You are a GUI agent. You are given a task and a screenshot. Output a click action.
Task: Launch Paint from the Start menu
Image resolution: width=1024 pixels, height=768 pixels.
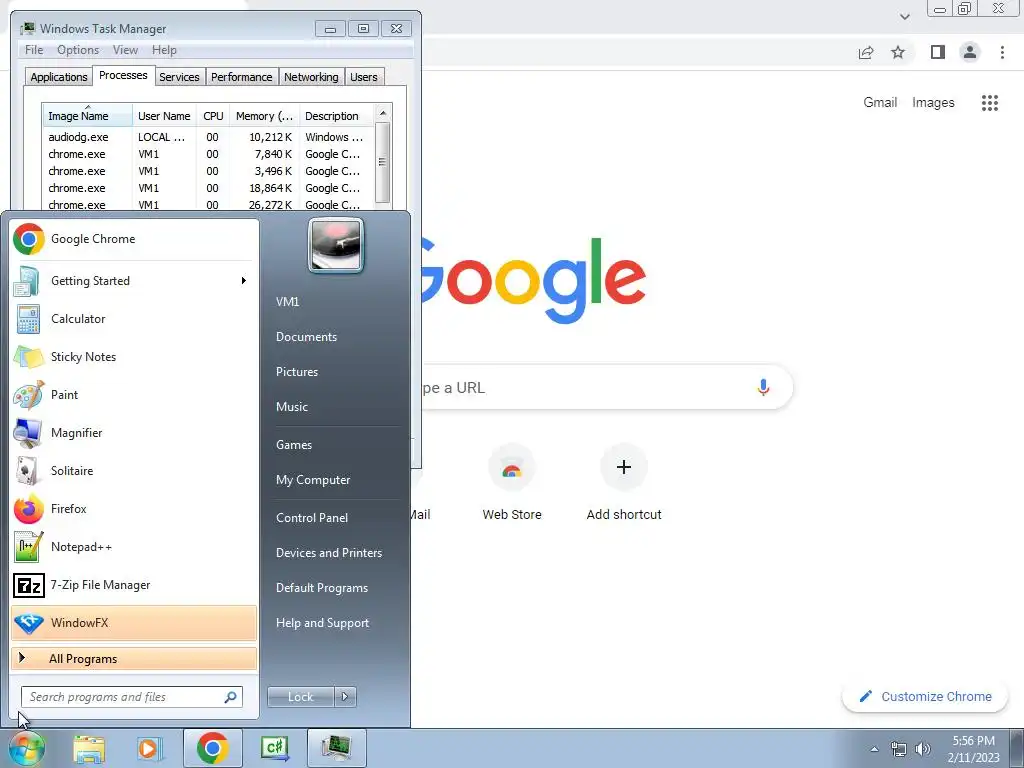(134, 394)
